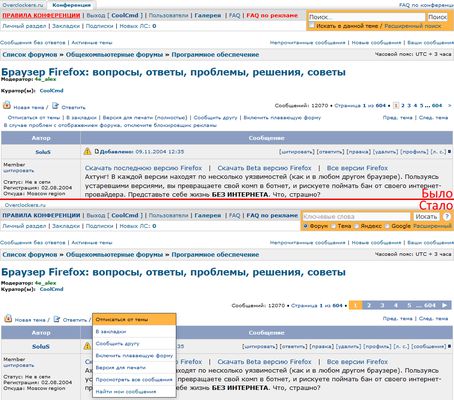
Task: Click the 'Поиск' search button
Action: pyautogui.click(x=437, y=17)
